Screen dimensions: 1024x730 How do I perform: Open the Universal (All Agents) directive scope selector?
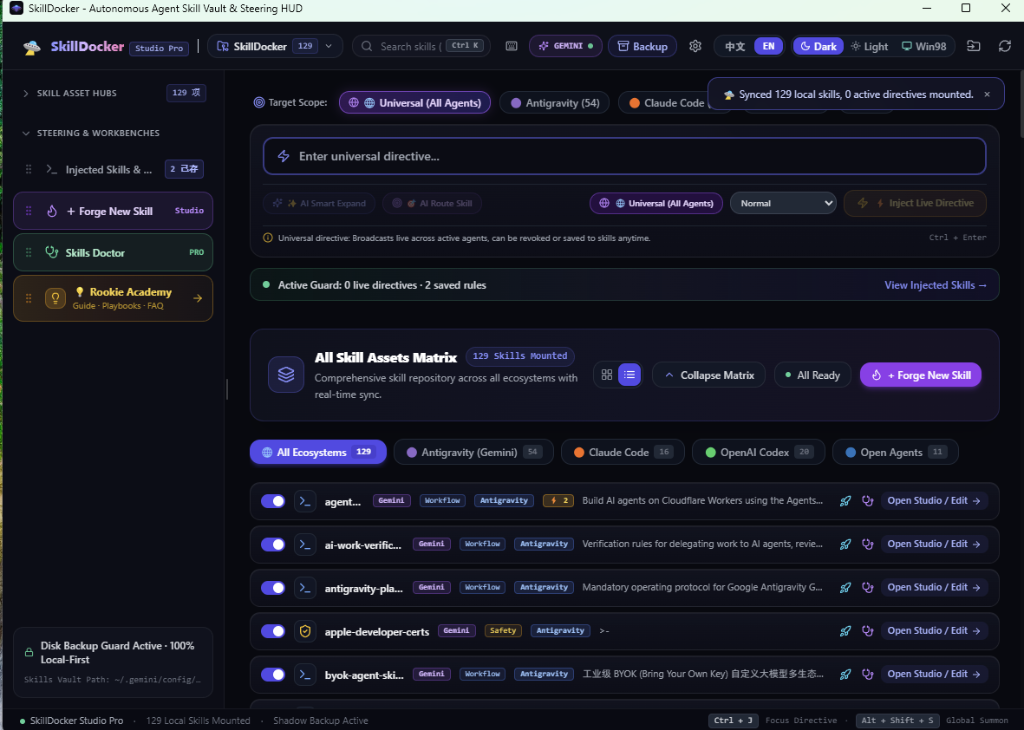(x=656, y=203)
